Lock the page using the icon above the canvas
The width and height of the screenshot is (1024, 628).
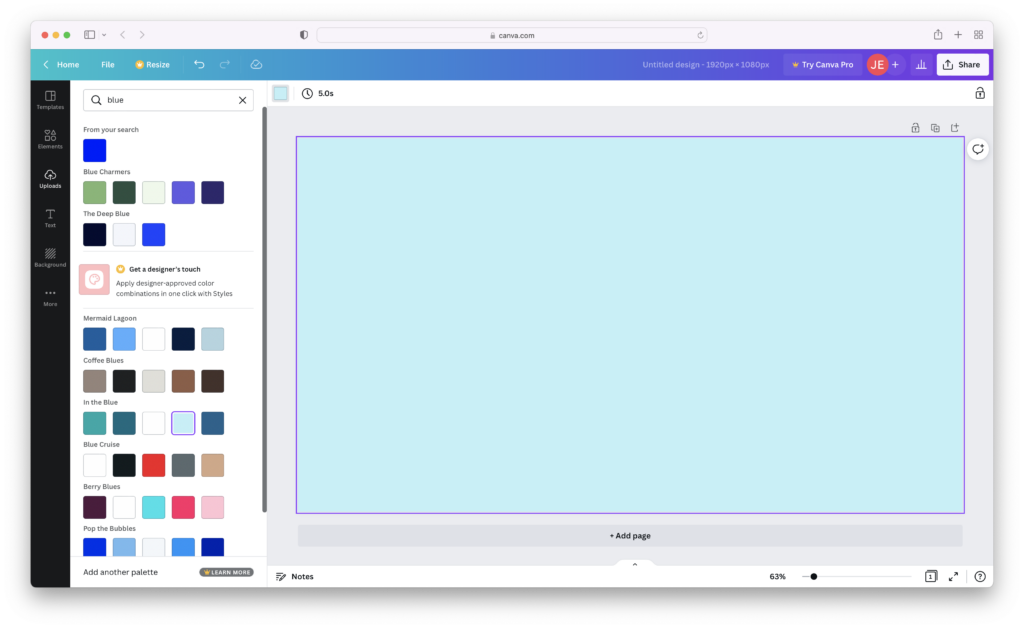(916, 128)
